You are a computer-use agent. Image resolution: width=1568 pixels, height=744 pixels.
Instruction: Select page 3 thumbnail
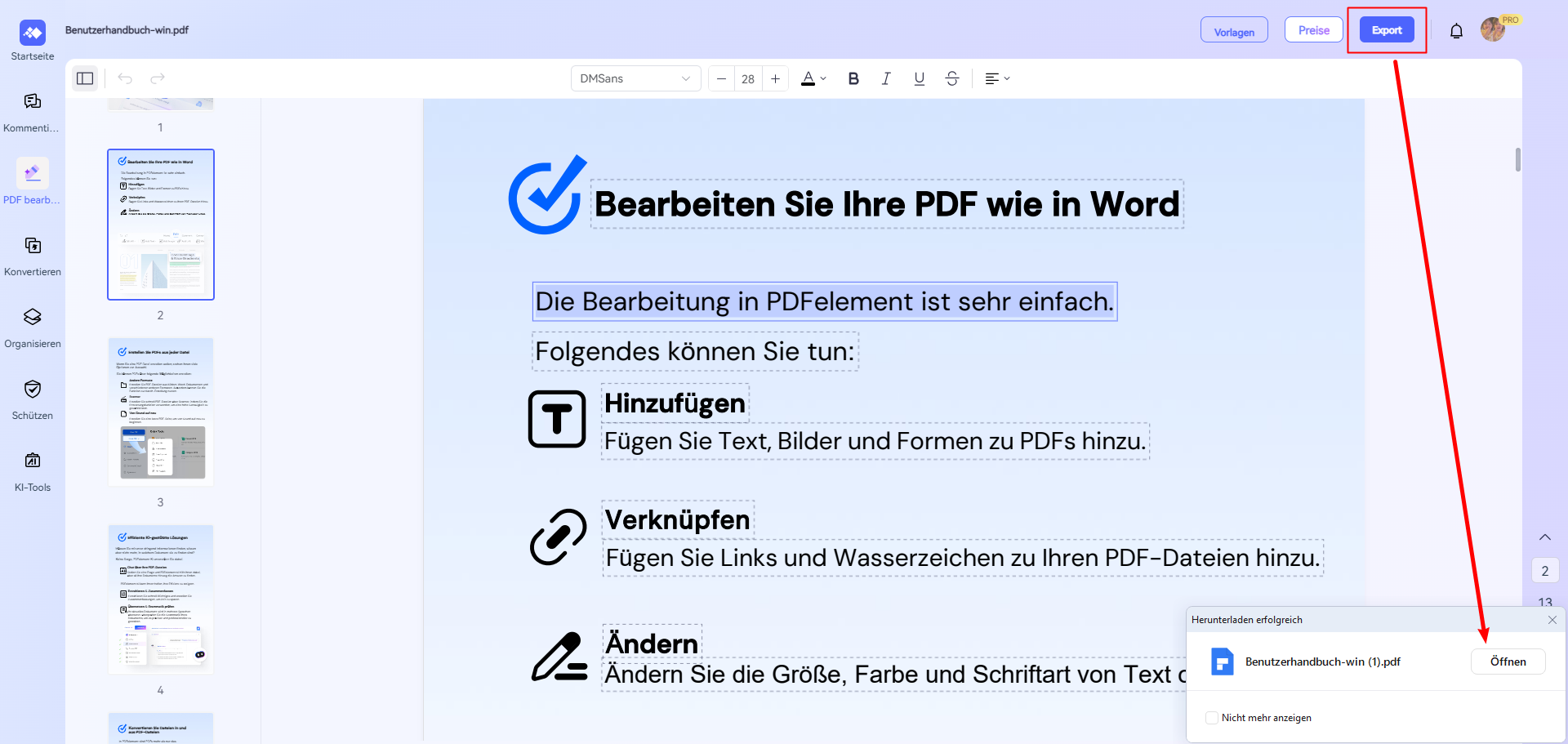pyautogui.click(x=161, y=412)
